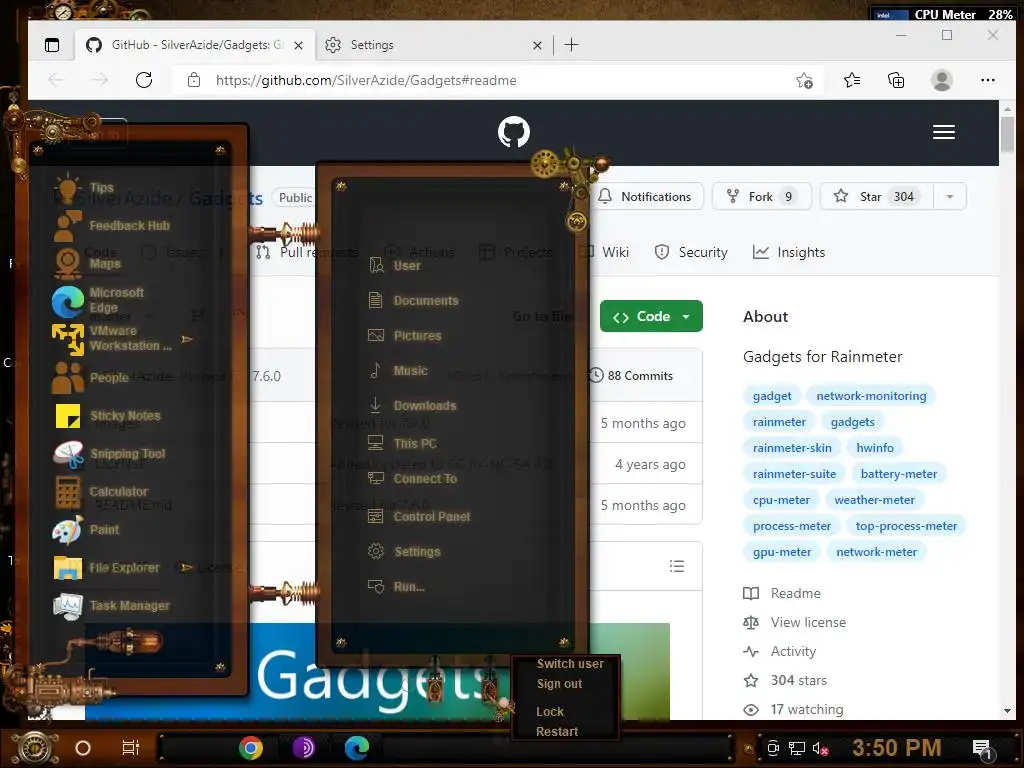Screen dimensions: 1024x768
Task: Open Music folder entry
Action: [x=398, y=370]
